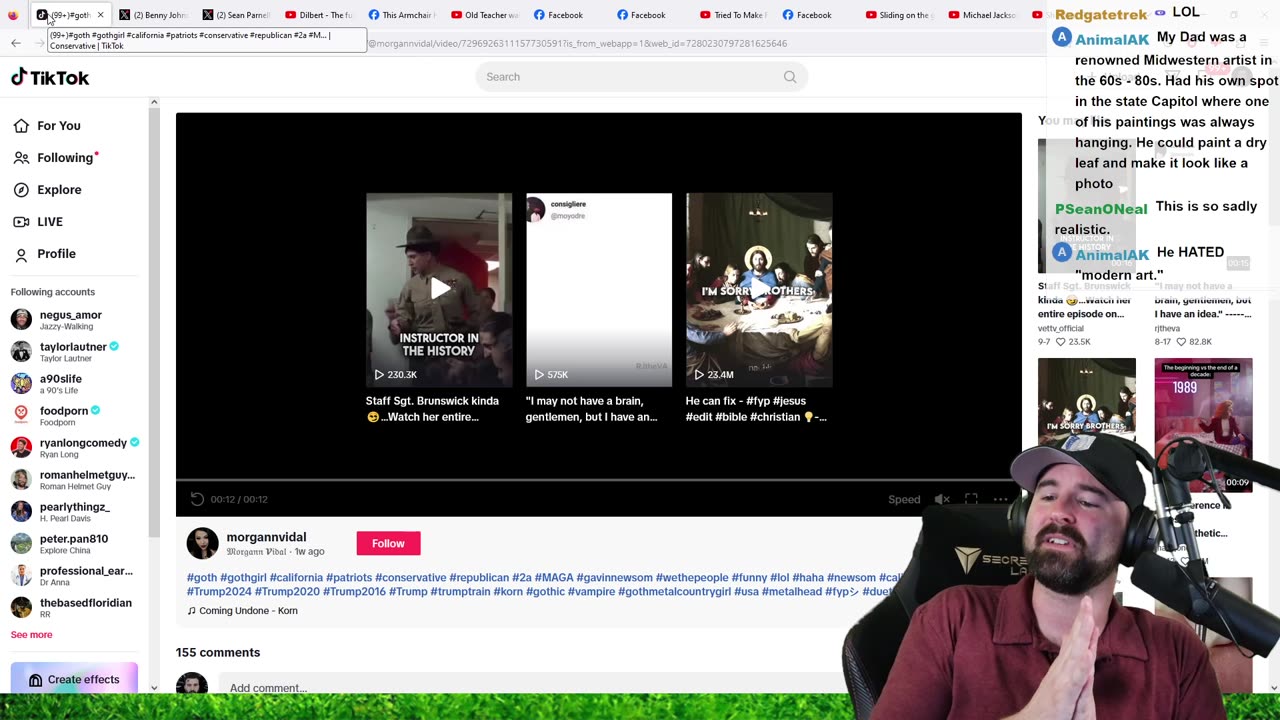
Task: Open the video more options menu
Action: tap(1000, 499)
